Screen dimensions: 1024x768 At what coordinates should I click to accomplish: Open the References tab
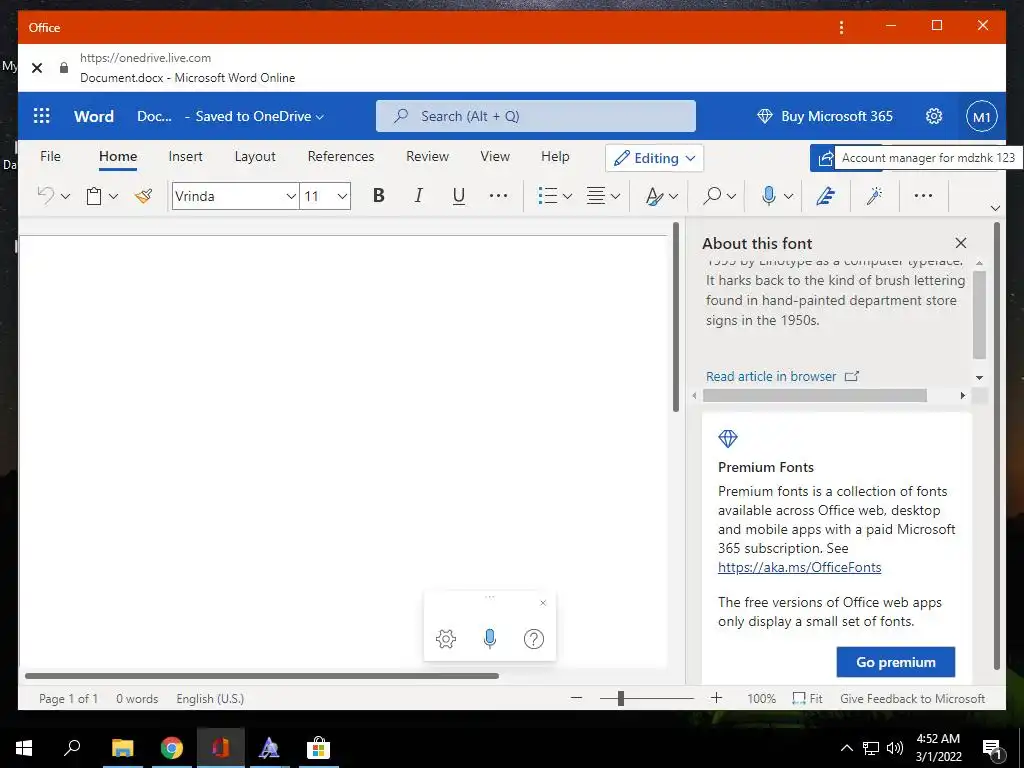click(x=341, y=157)
